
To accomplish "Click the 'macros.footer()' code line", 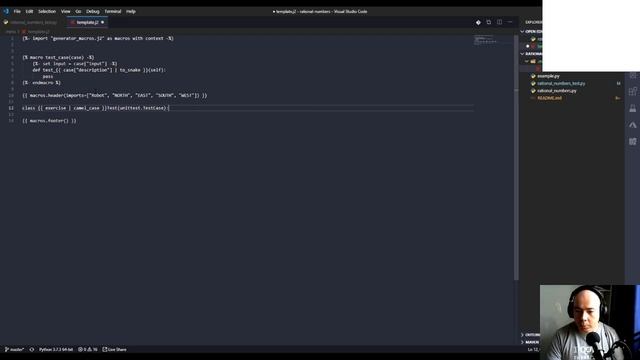I will [x=49, y=121].
